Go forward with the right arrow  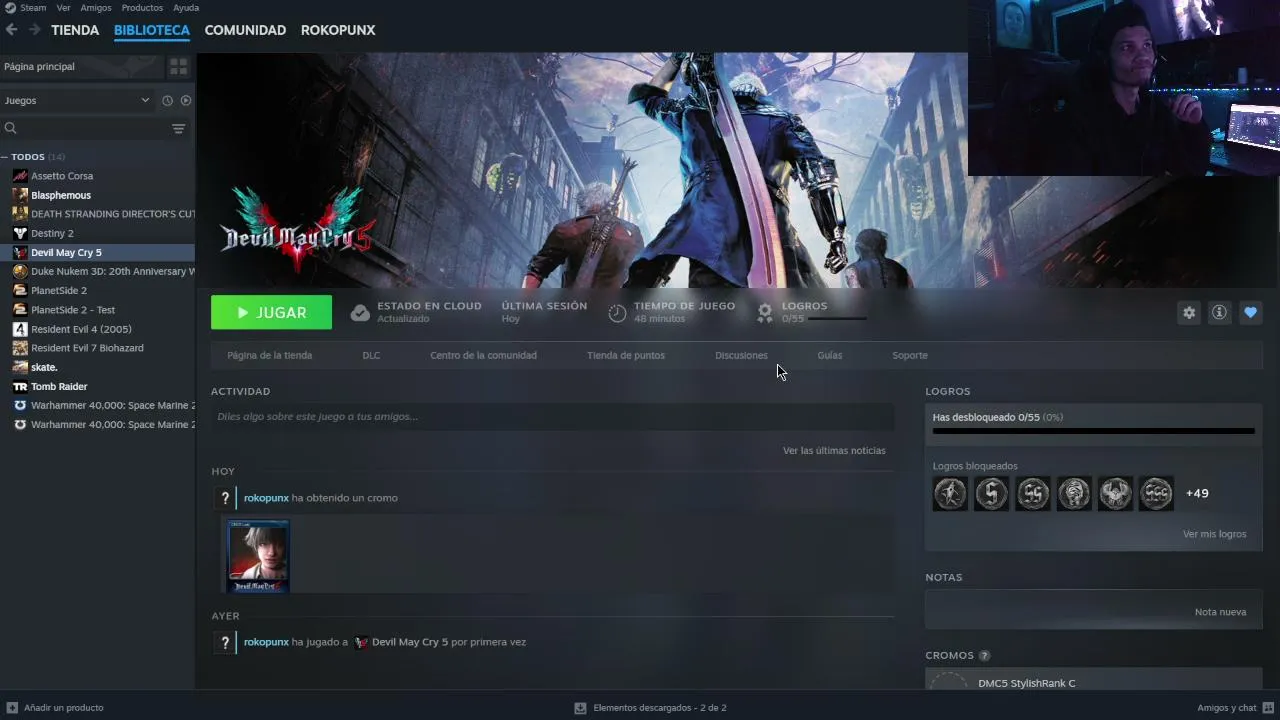(x=34, y=30)
